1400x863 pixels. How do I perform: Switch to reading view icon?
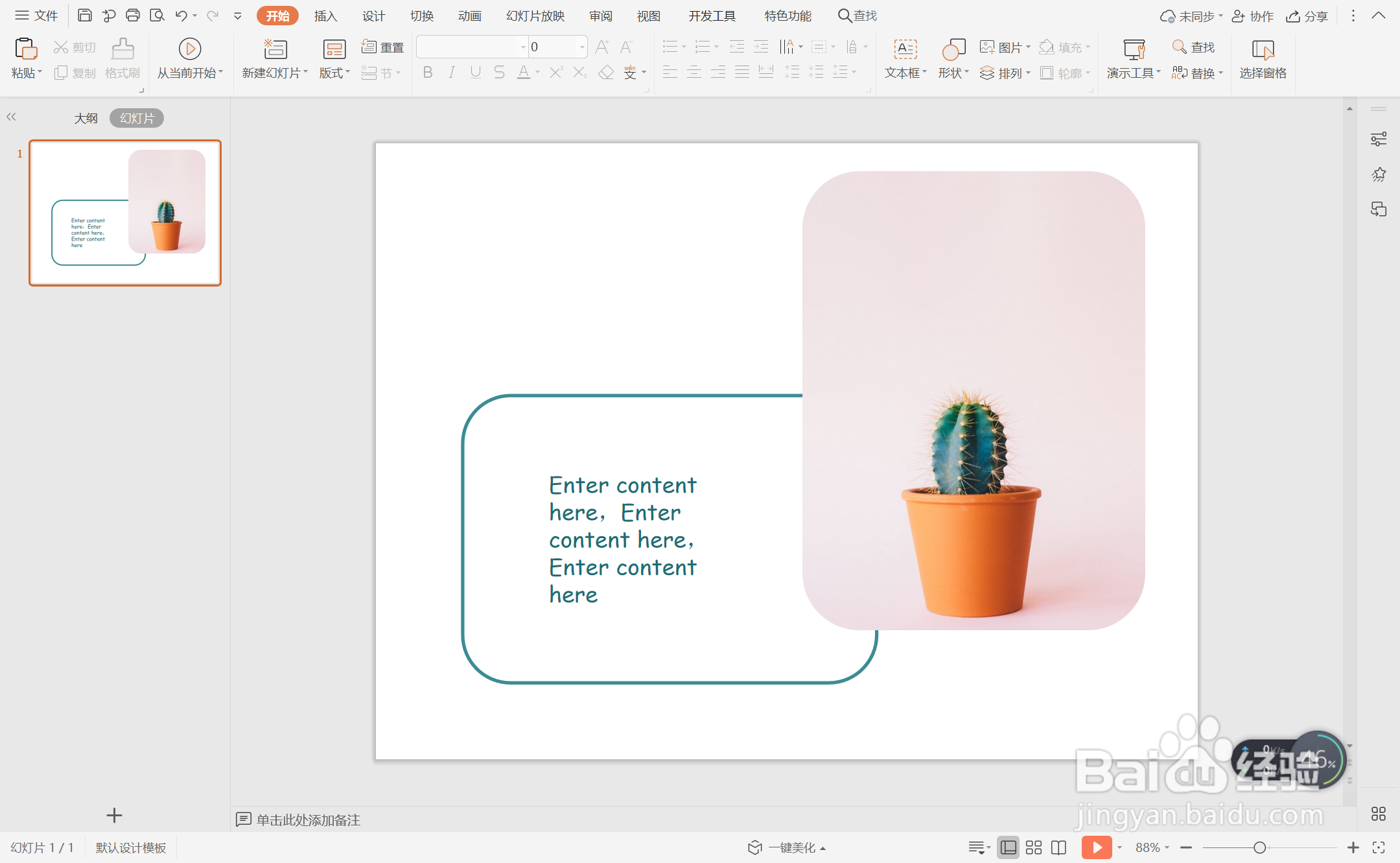[x=1058, y=847]
